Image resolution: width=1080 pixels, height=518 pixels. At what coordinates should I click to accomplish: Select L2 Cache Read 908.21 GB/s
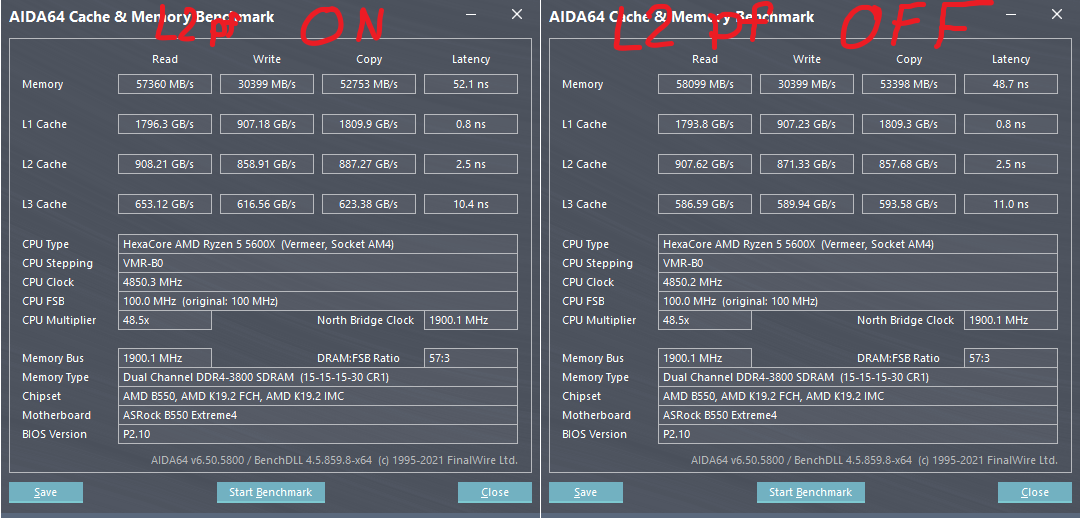tap(165, 164)
